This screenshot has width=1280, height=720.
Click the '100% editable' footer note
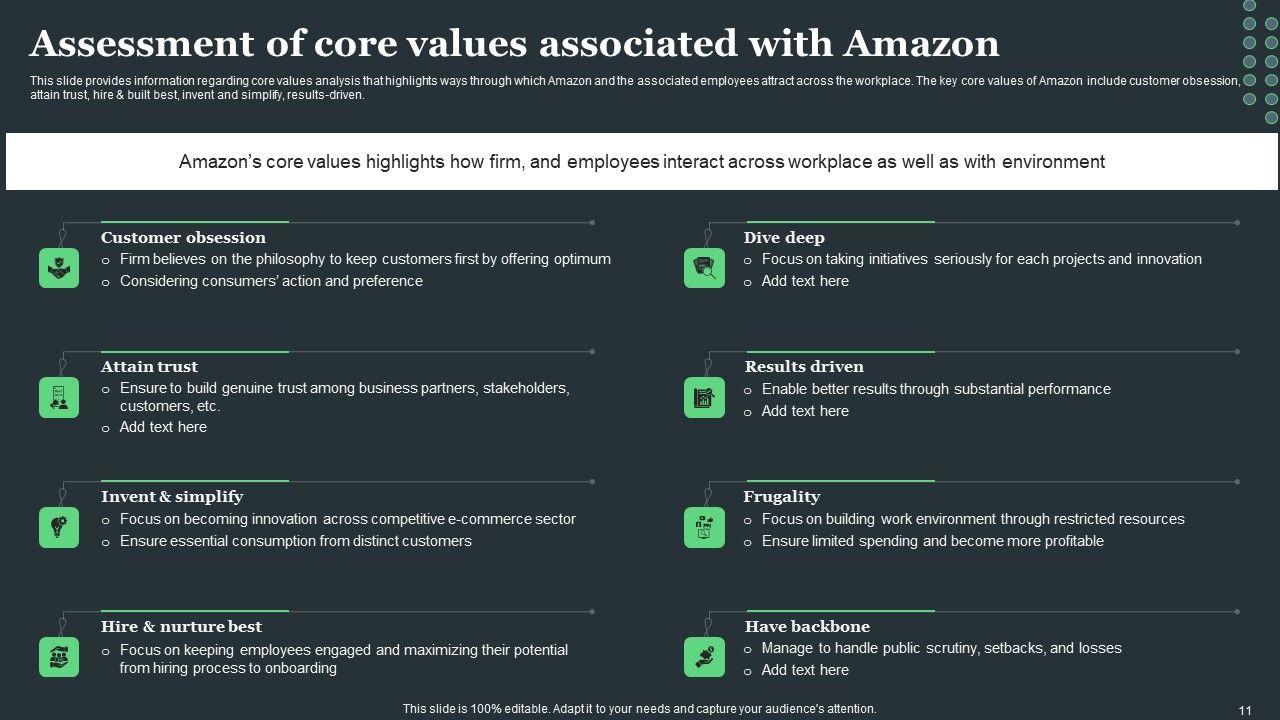(x=640, y=709)
